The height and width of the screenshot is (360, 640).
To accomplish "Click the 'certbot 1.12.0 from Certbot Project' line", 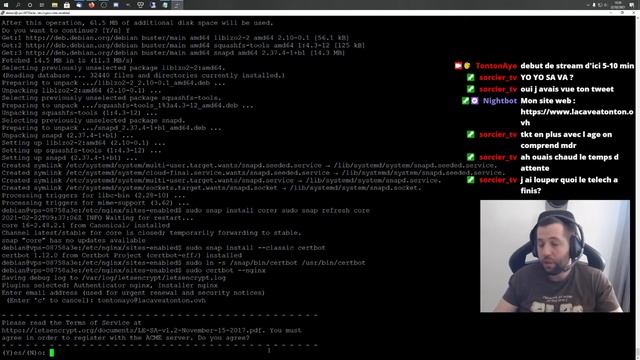I will pos(121,256).
